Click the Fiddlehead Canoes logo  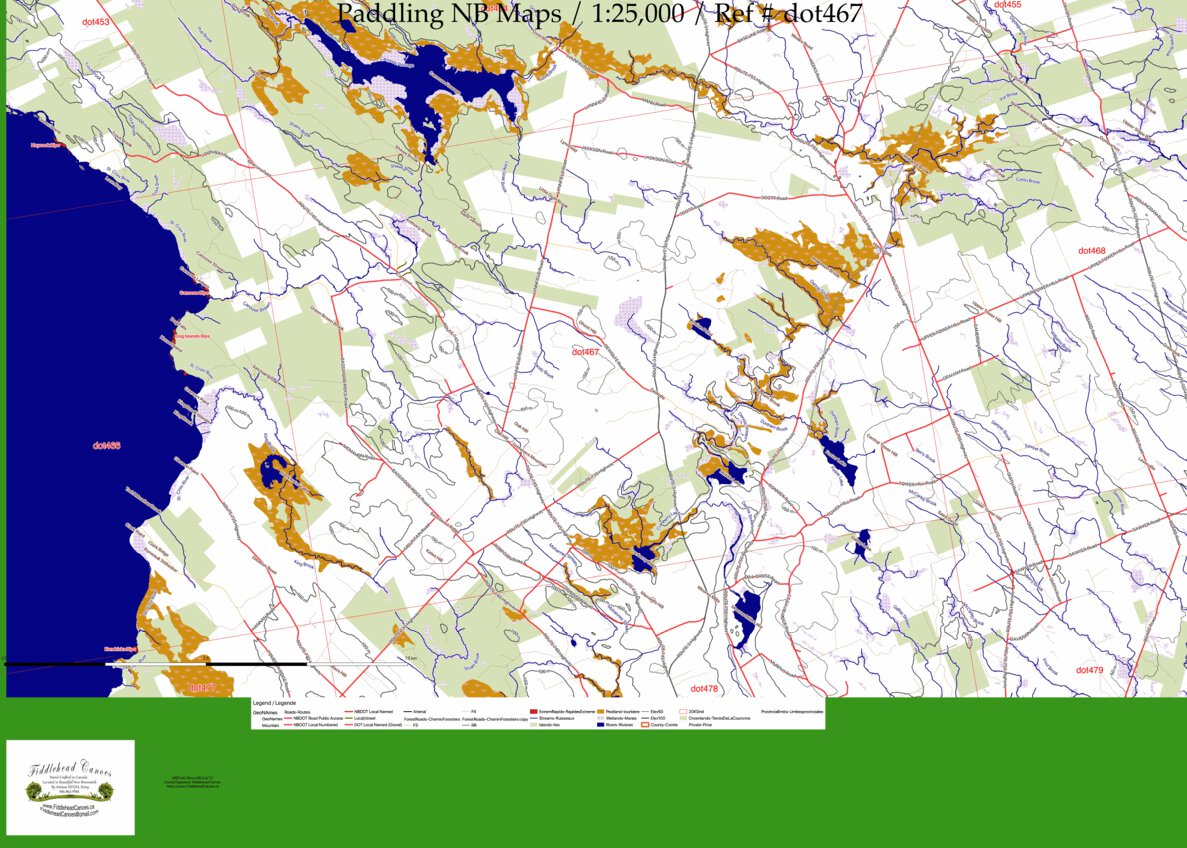coord(70,787)
